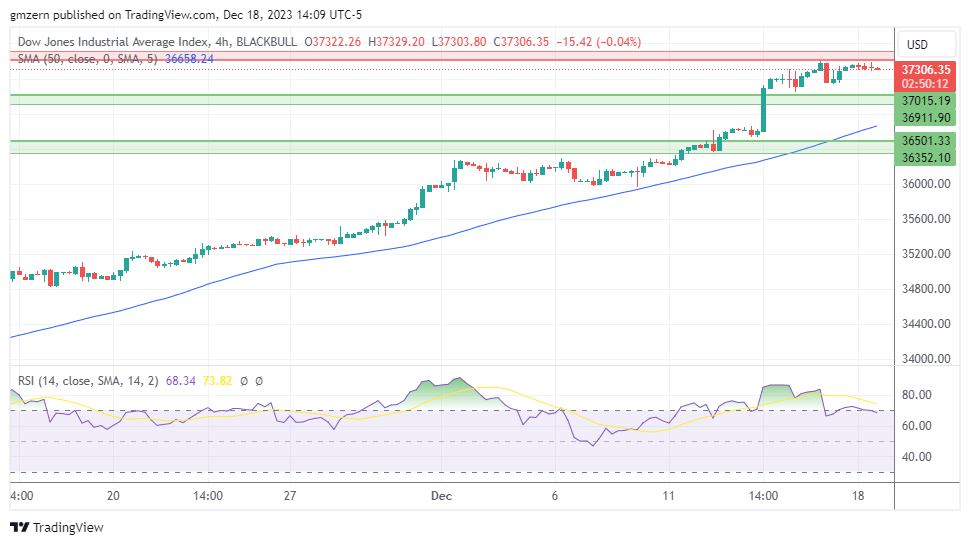
Task: Click the 11 date on time axis
Action: [668, 496]
